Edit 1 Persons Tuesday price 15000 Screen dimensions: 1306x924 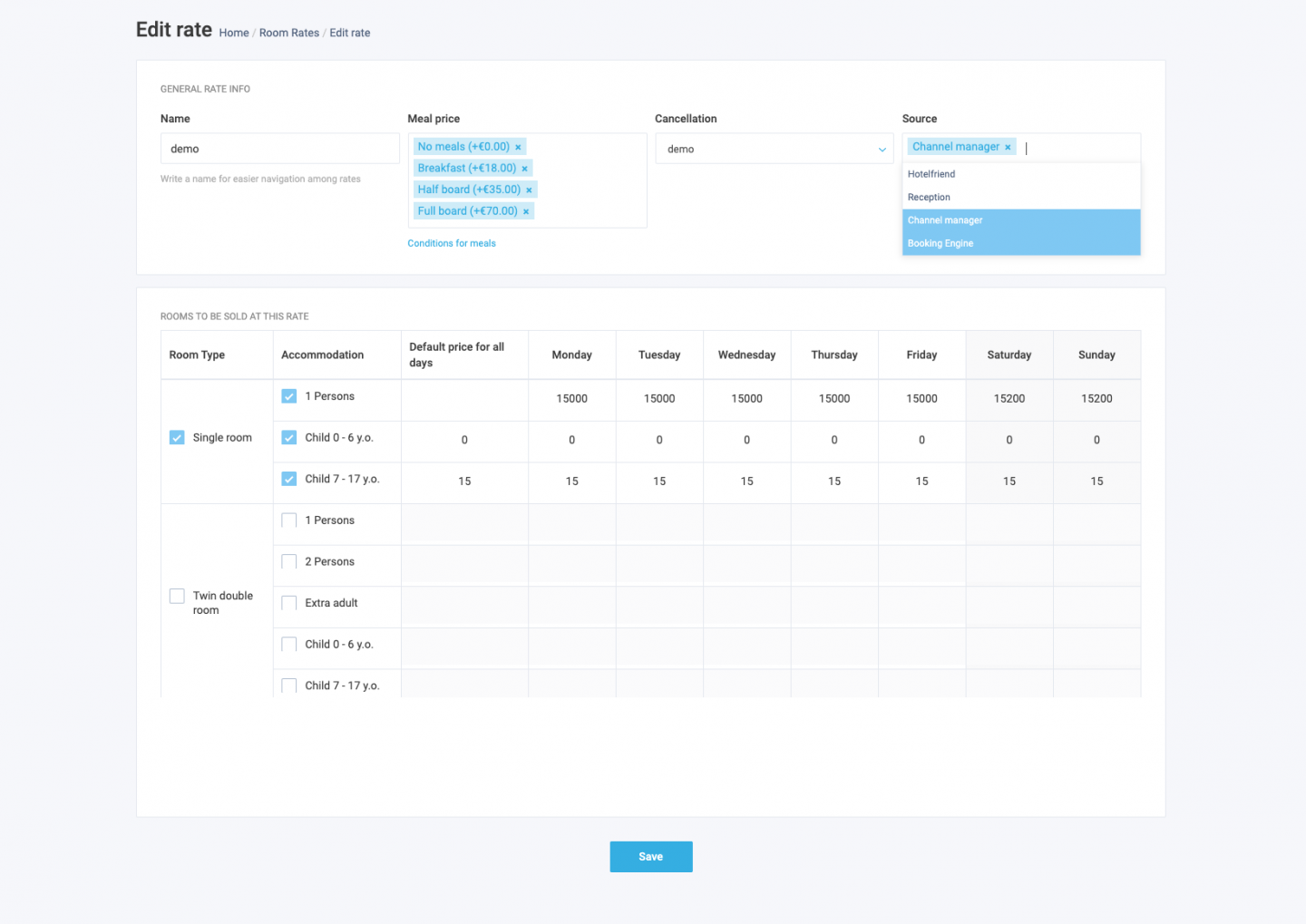[x=659, y=400]
